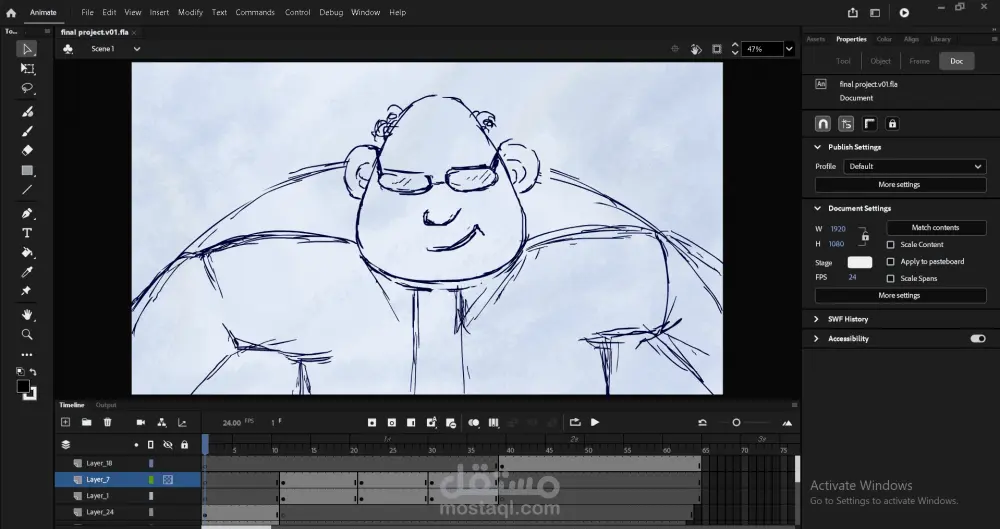Open the Timeline panel options menu
Image resolution: width=1000 pixels, height=529 pixels.
pyautogui.click(x=794, y=405)
